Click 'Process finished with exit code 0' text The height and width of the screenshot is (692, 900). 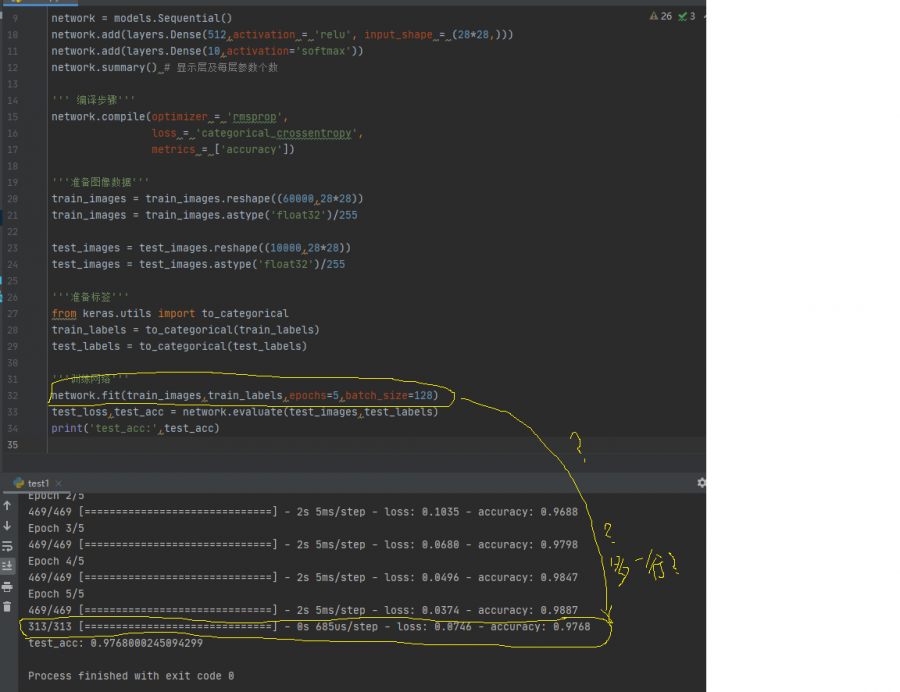[x=131, y=676]
